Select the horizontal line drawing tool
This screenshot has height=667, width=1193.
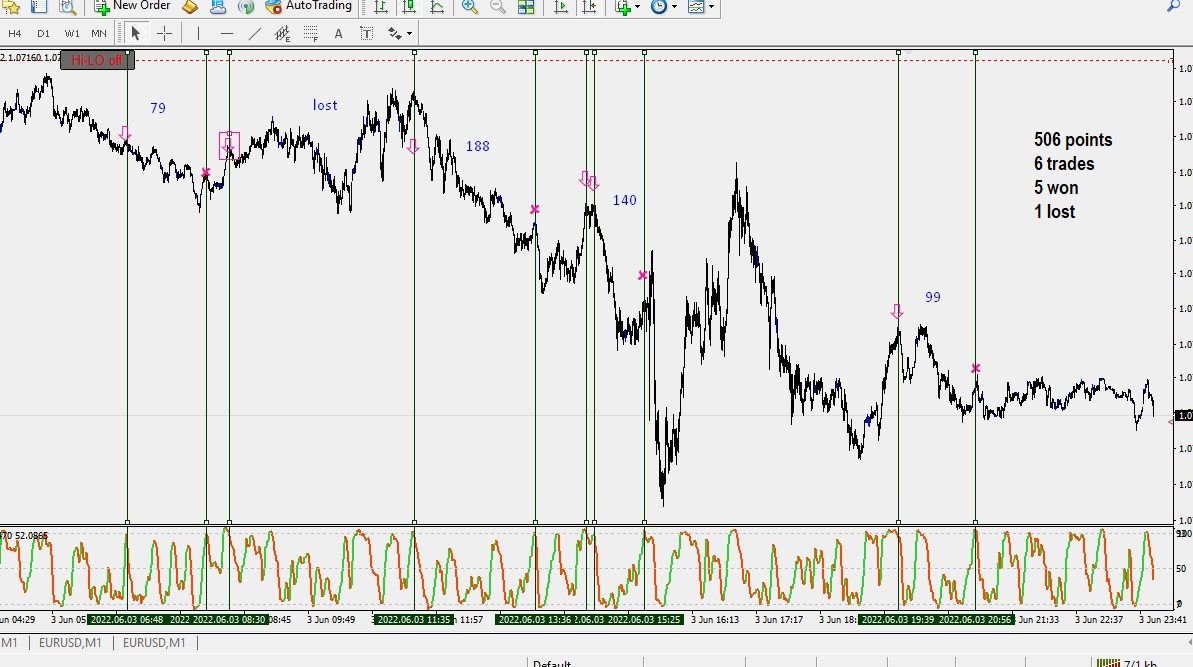pos(227,33)
